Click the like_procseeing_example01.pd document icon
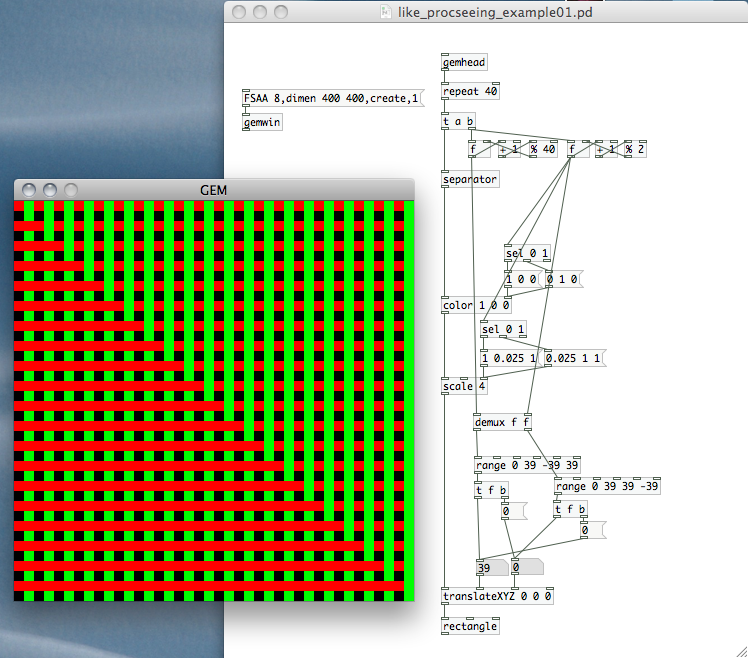 385,12
